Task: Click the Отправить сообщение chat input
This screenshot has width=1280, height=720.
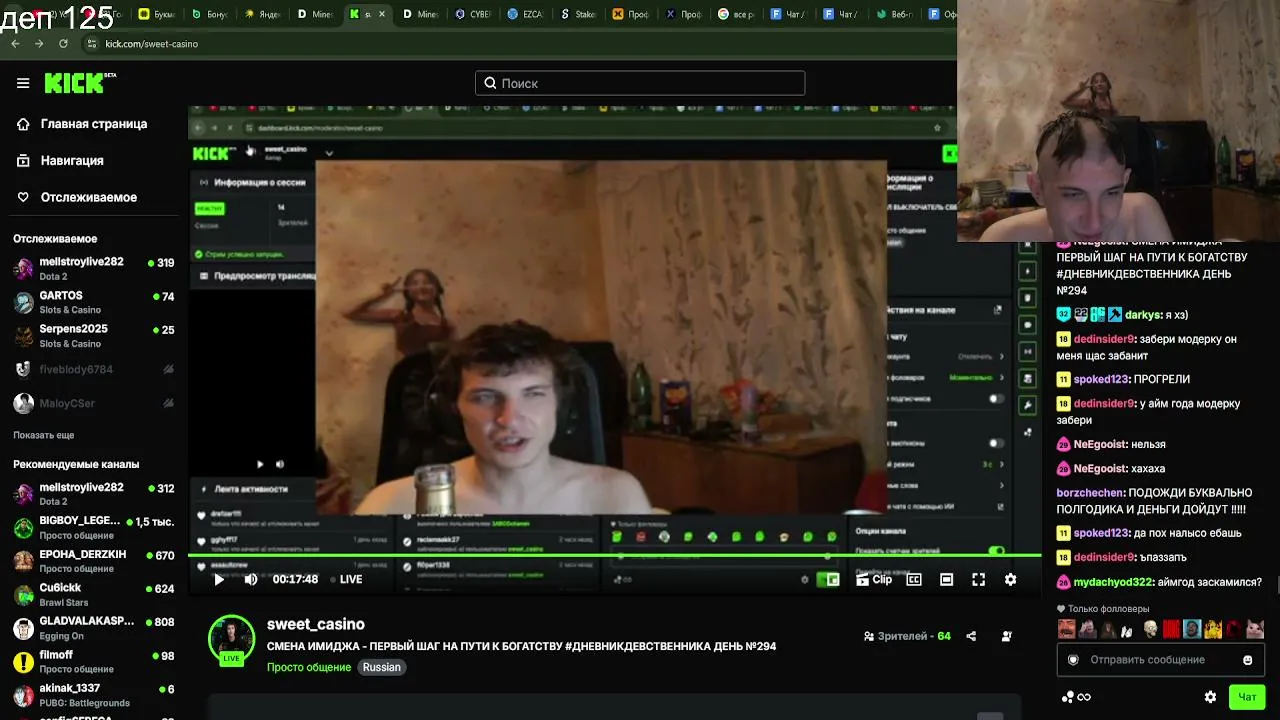Action: pos(1160,660)
